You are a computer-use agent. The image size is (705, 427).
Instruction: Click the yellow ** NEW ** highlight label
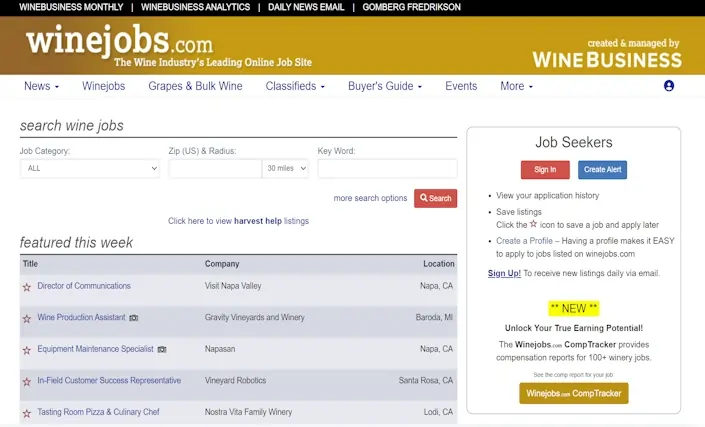[574, 308]
